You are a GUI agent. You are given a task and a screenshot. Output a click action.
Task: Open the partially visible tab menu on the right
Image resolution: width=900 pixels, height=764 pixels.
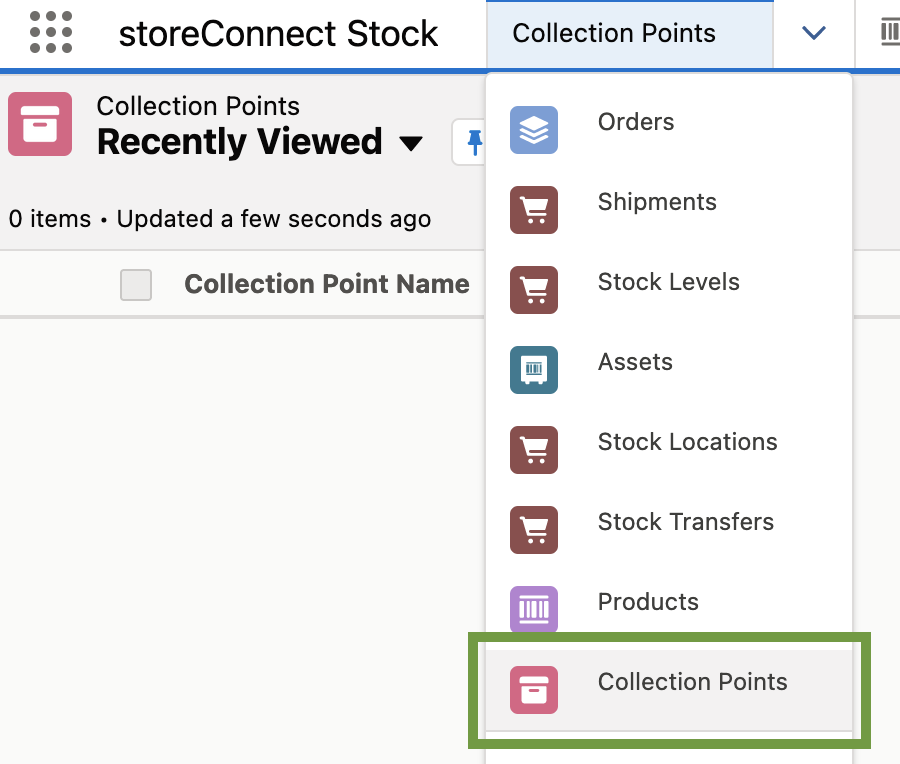pos(888,32)
